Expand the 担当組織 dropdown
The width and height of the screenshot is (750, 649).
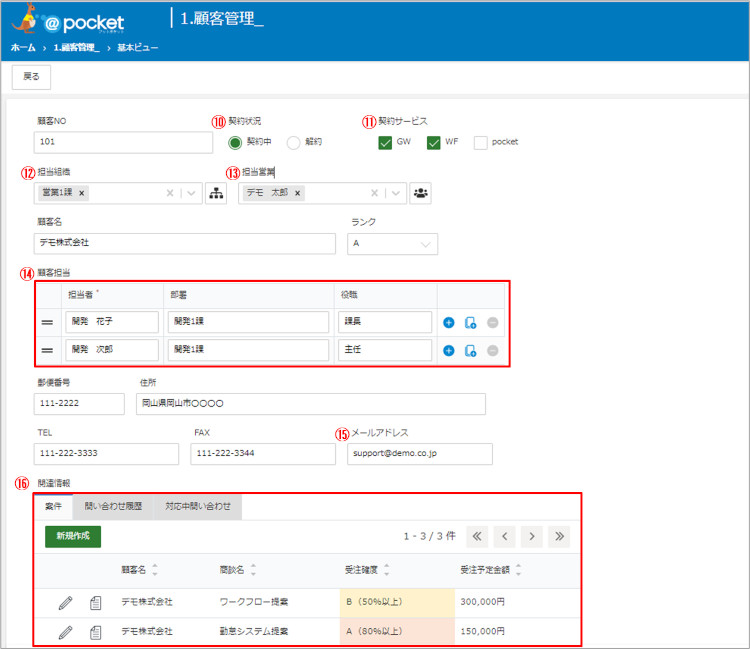coord(191,193)
